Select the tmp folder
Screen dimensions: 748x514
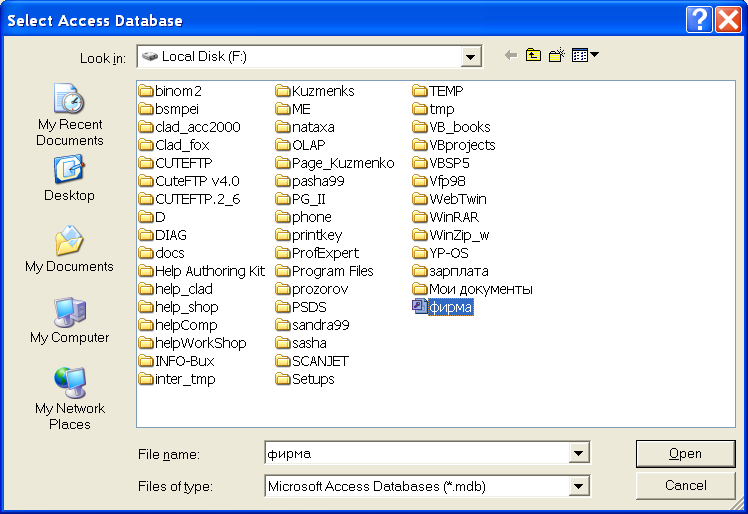433,109
